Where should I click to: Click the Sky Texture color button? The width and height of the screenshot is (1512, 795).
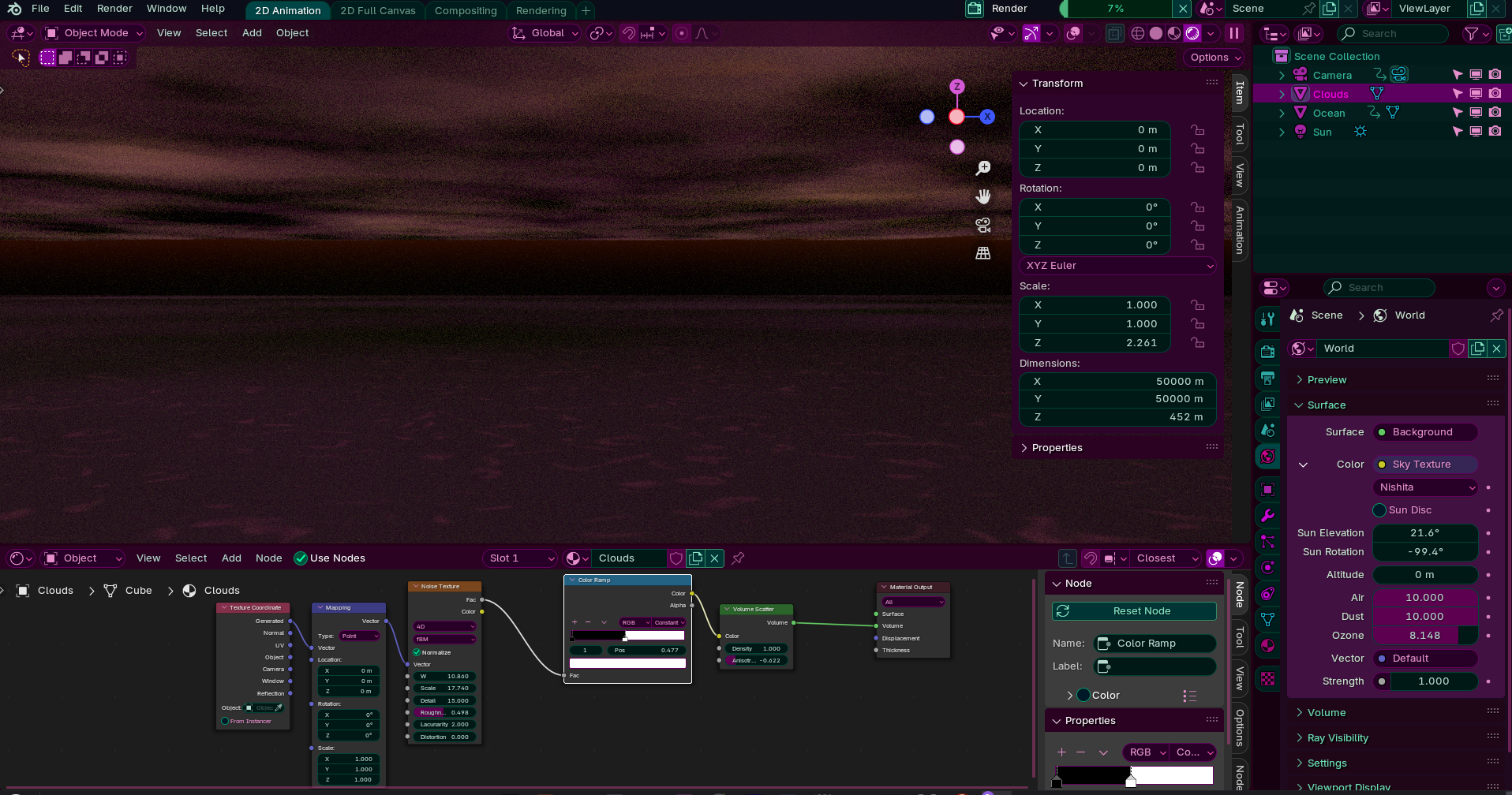click(x=1425, y=465)
